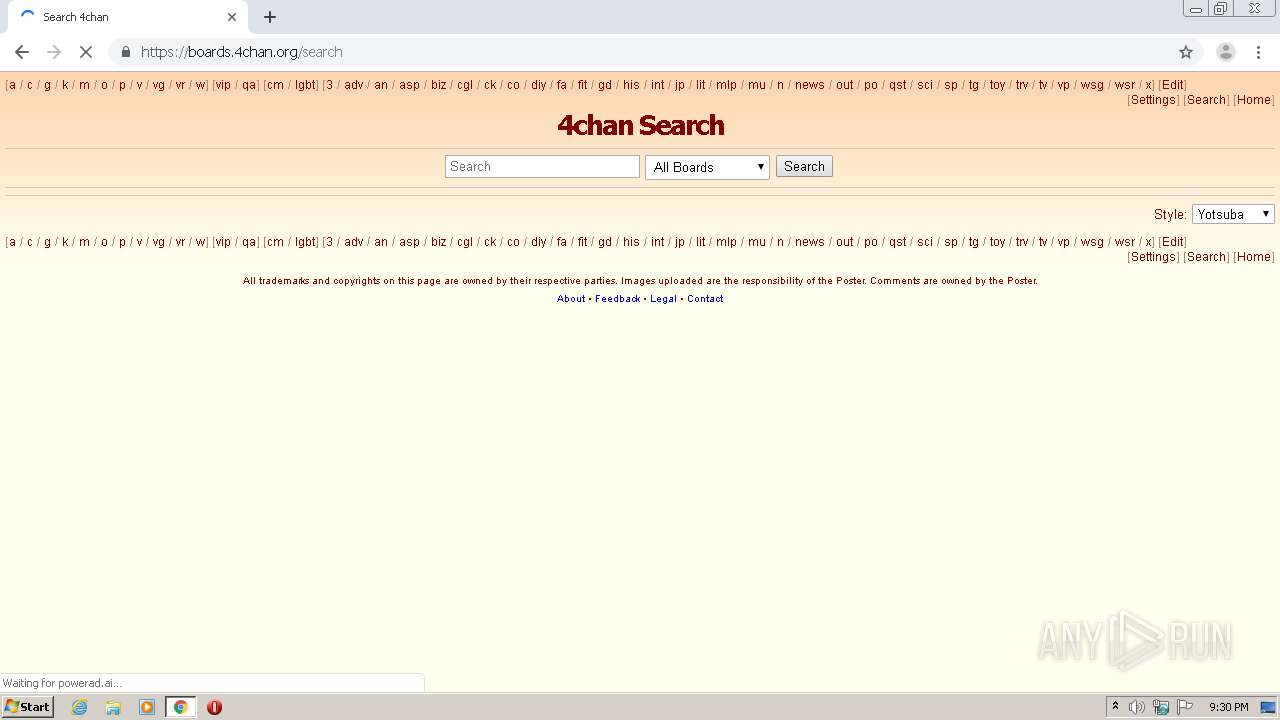Open the volume speaker tray icon
The height and width of the screenshot is (720, 1280).
pos(1137,707)
